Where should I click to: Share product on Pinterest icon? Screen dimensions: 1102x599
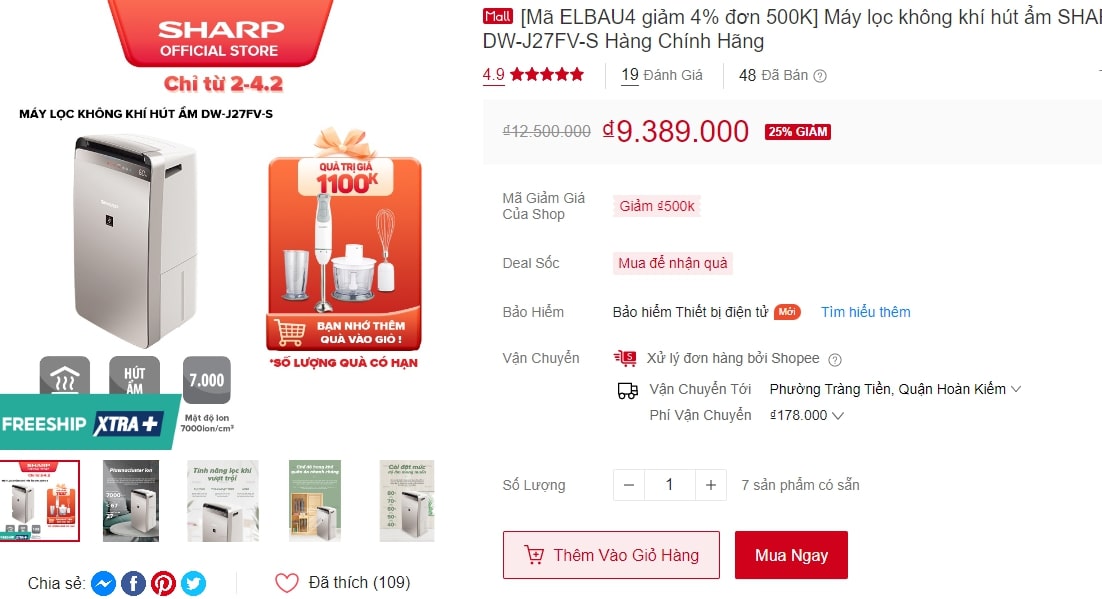point(164,584)
